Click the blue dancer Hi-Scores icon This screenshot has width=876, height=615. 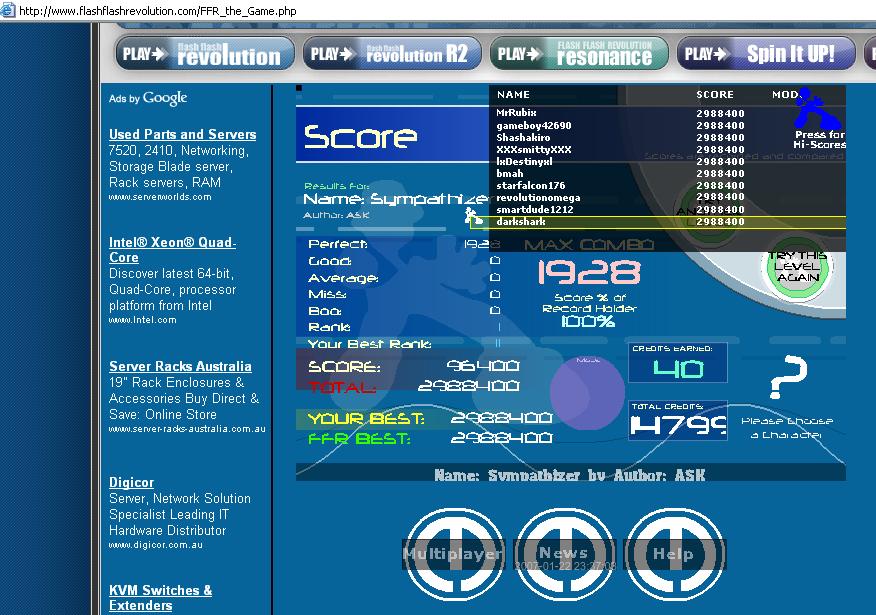click(x=817, y=109)
